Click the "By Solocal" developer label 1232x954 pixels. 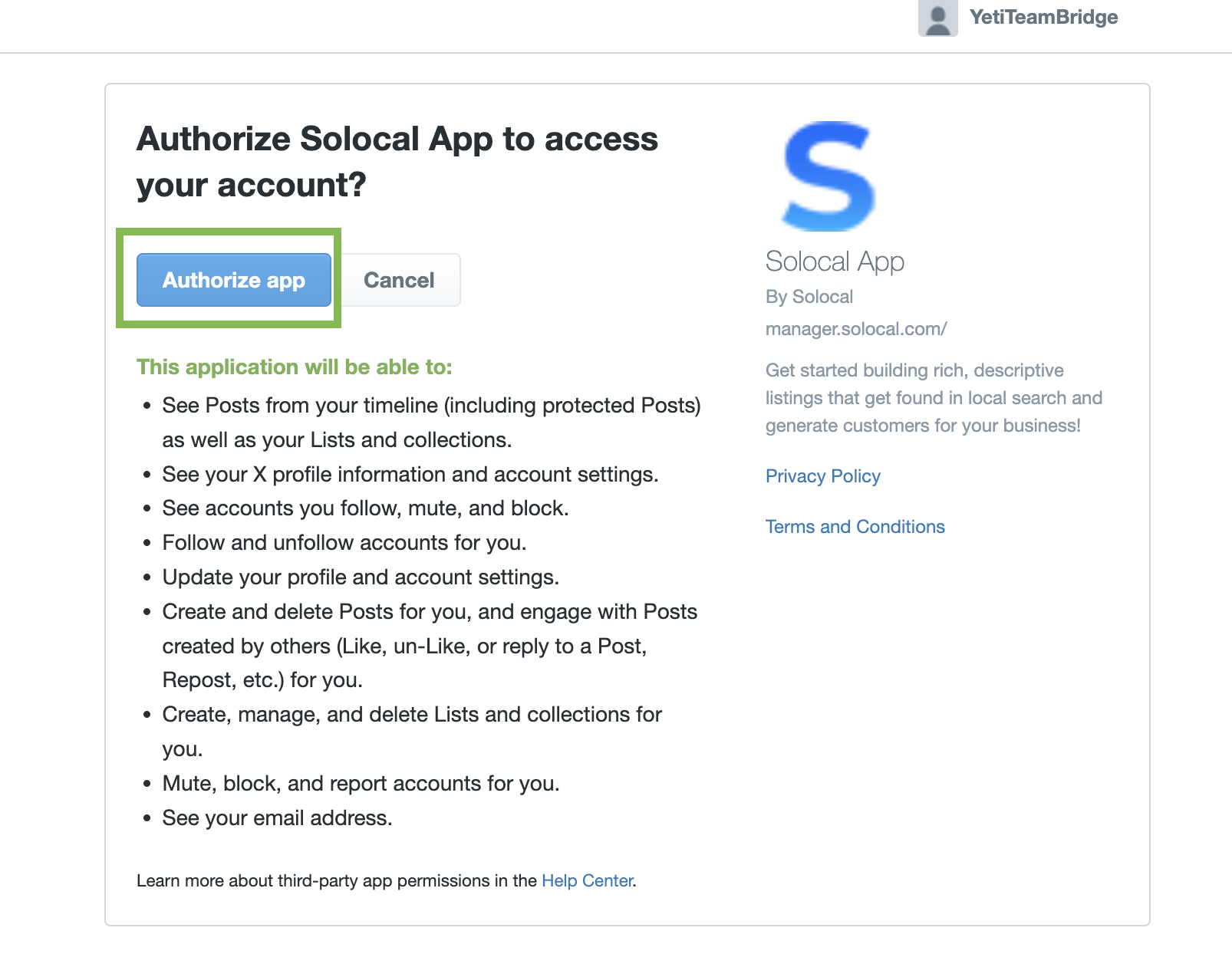(x=809, y=297)
